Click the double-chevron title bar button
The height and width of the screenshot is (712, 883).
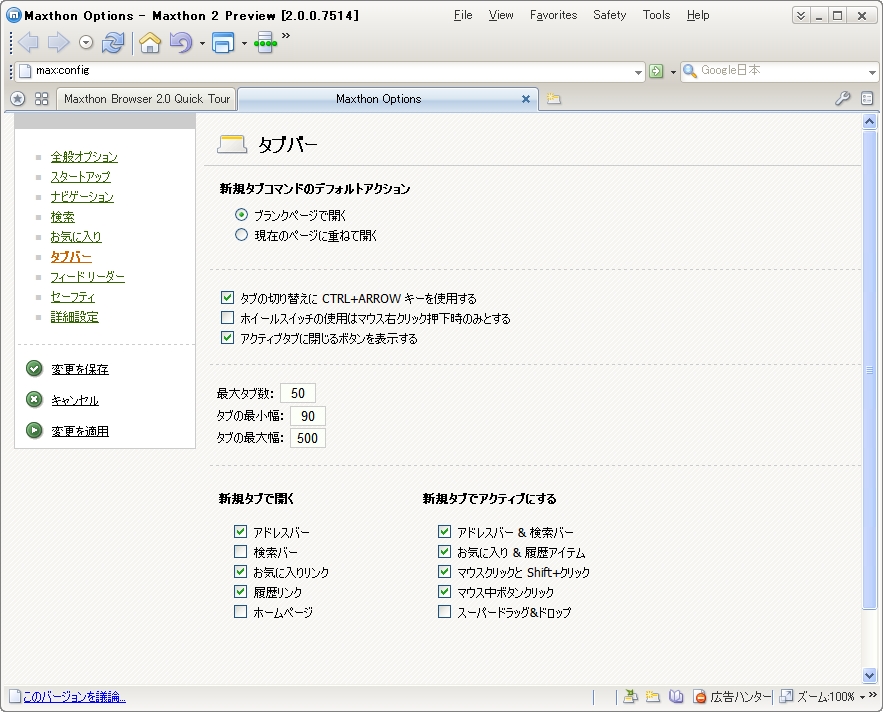click(x=801, y=16)
